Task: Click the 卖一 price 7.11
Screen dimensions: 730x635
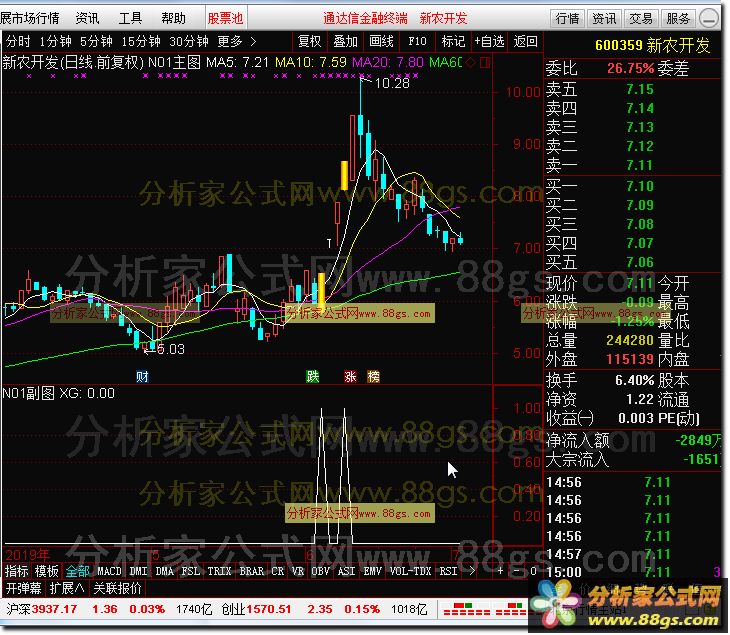Action: click(x=640, y=165)
